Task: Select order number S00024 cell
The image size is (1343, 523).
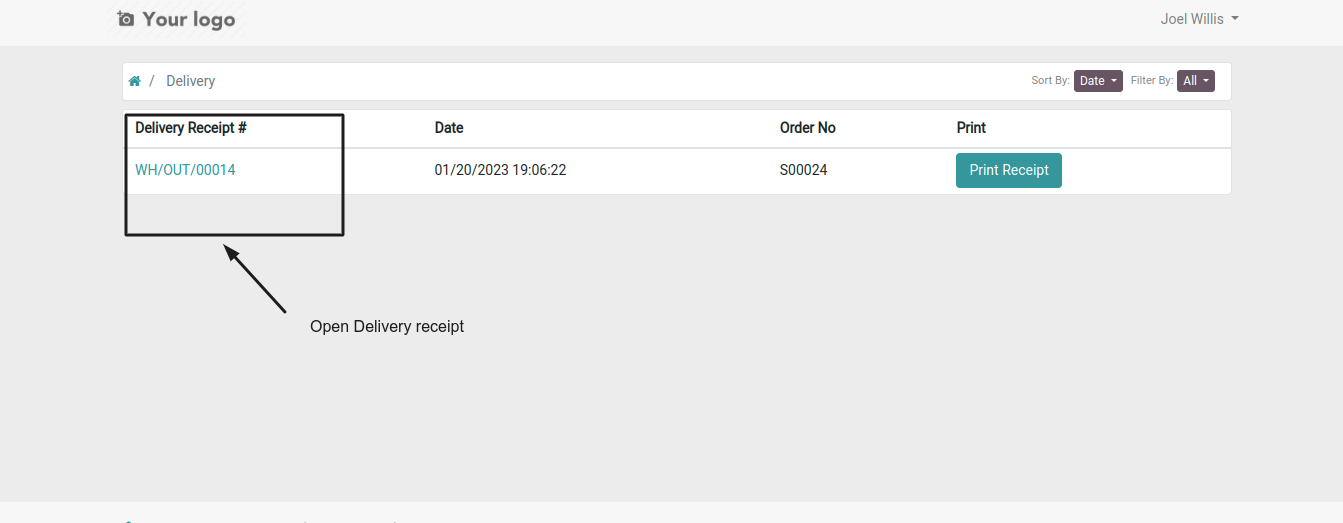Action: [804, 170]
